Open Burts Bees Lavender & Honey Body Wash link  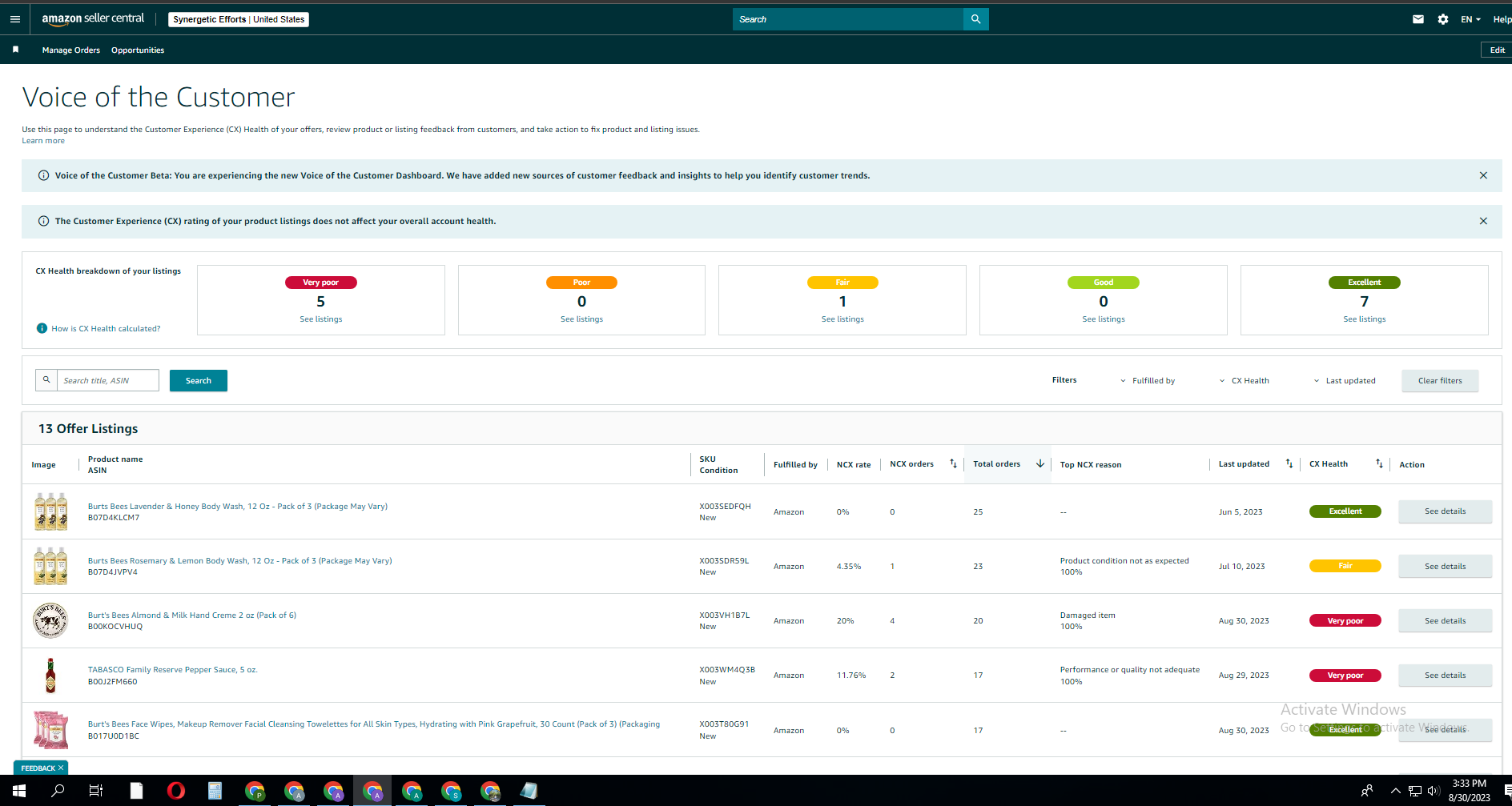[x=238, y=506]
